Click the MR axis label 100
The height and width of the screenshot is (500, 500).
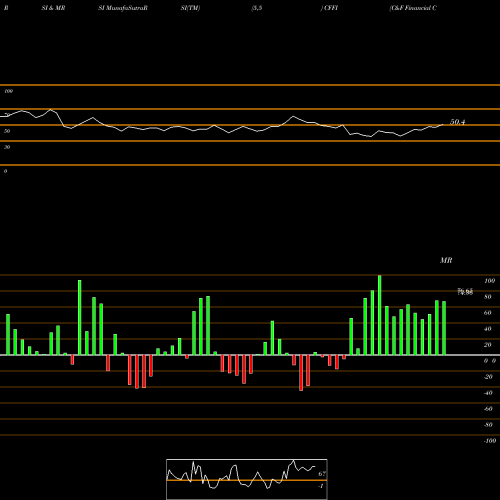pyautogui.click(x=489, y=281)
